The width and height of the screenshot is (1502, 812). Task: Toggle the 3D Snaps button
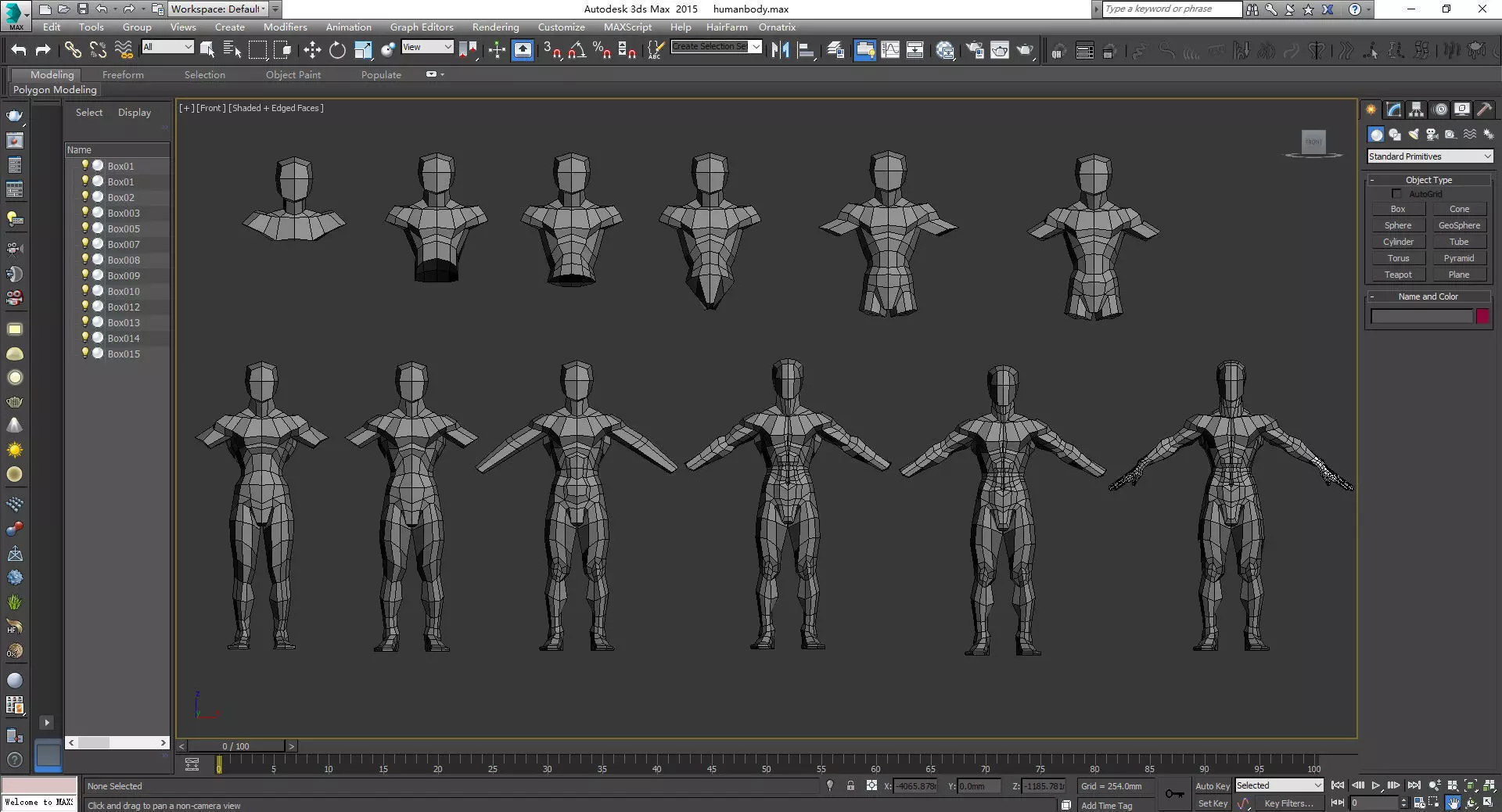[552, 50]
